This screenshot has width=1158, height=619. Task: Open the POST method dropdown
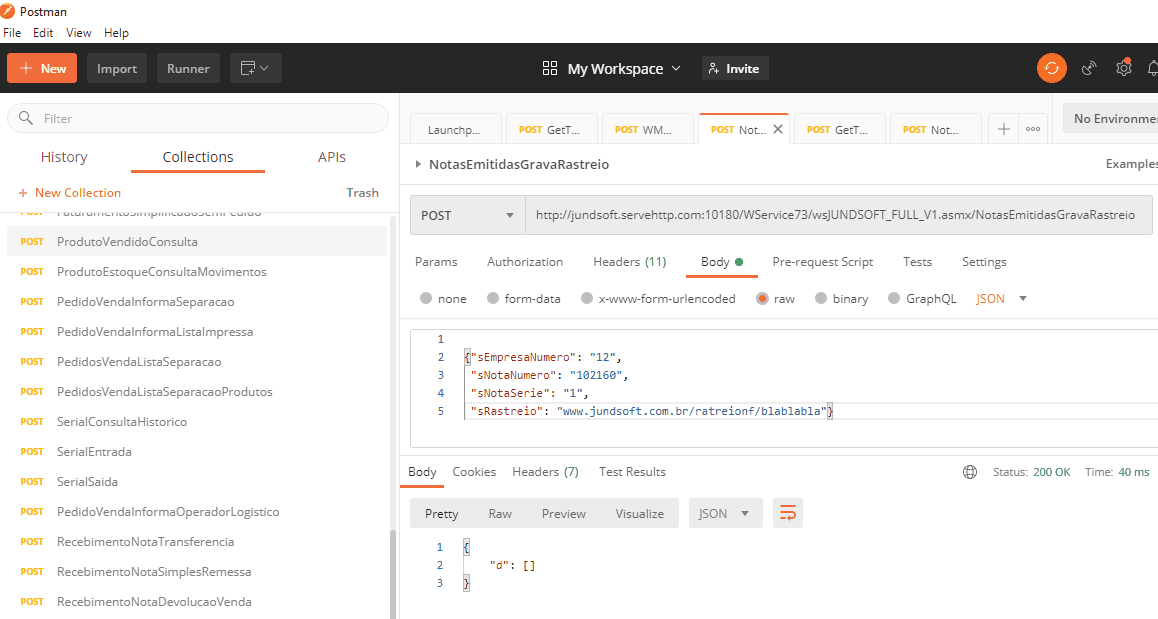(x=467, y=215)
